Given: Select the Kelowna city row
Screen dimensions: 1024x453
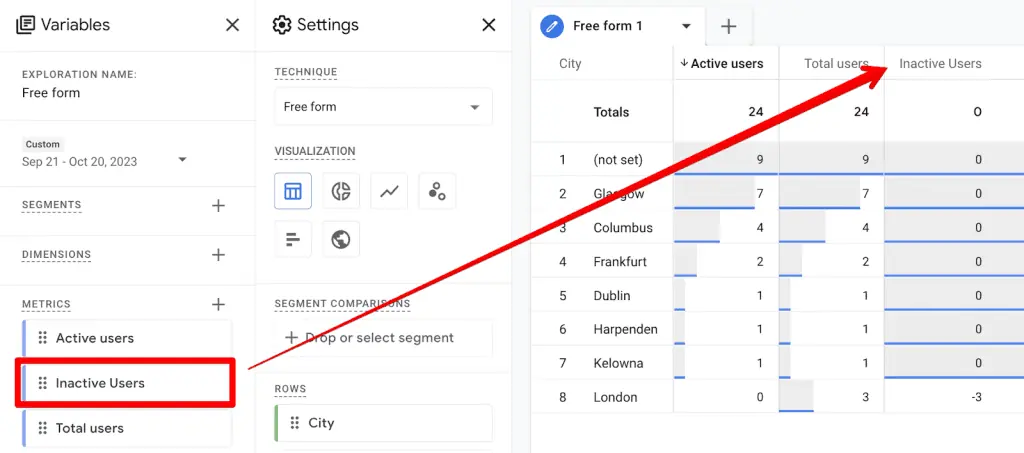Looking at the screenshot, I should (x=618, y=364).
